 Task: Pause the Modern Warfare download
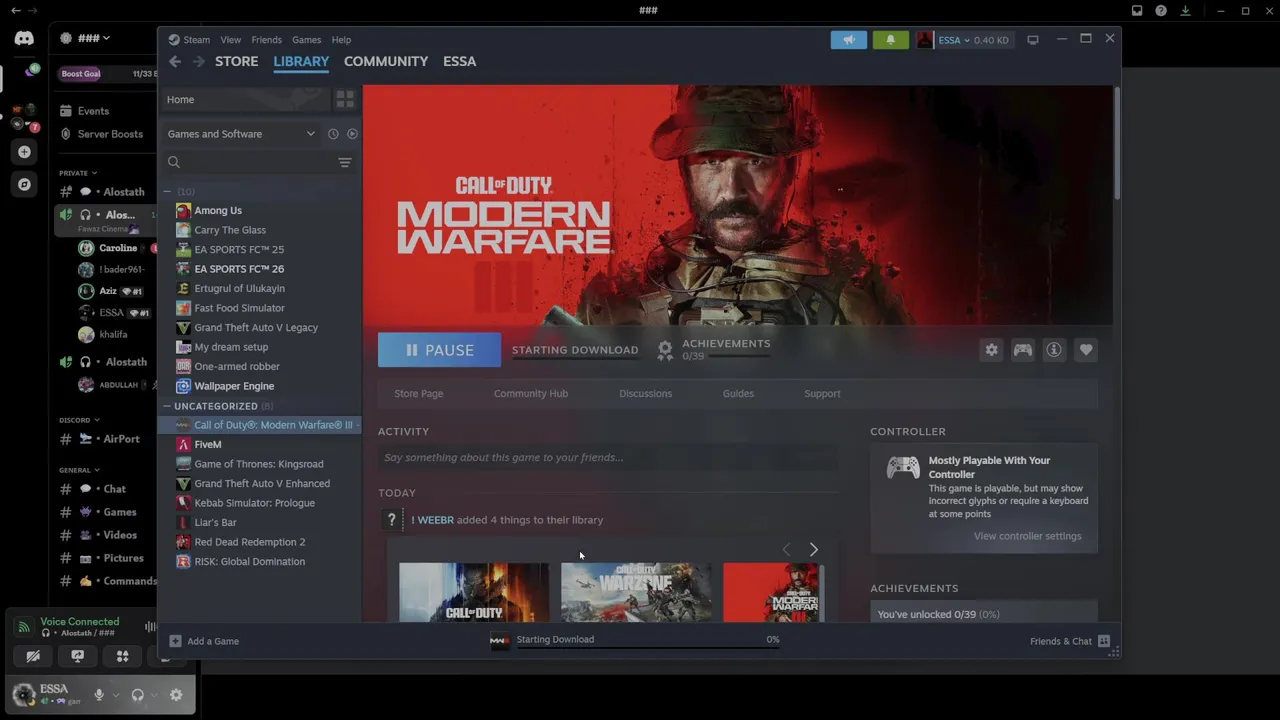(439, 350)
